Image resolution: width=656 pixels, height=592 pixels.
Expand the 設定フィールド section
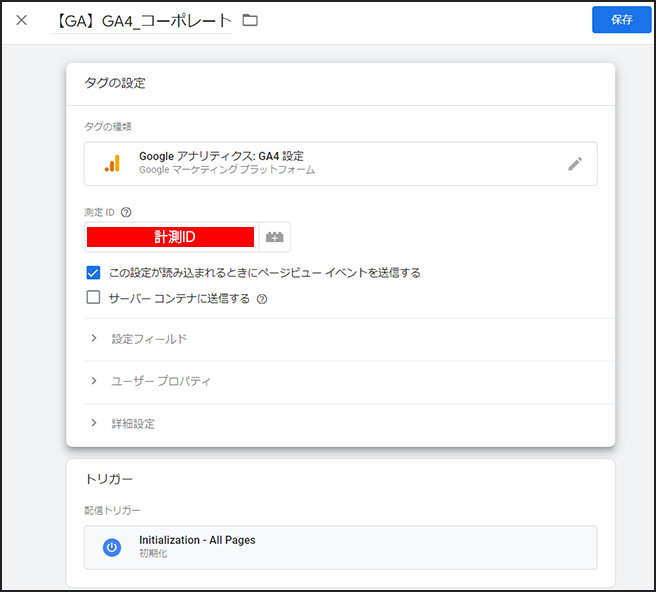[x=349, y=339]
